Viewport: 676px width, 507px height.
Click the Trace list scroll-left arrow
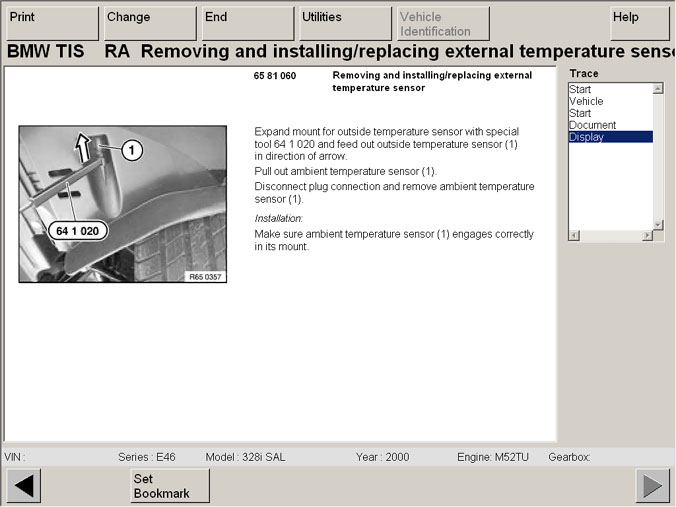(x=574, y=235)
